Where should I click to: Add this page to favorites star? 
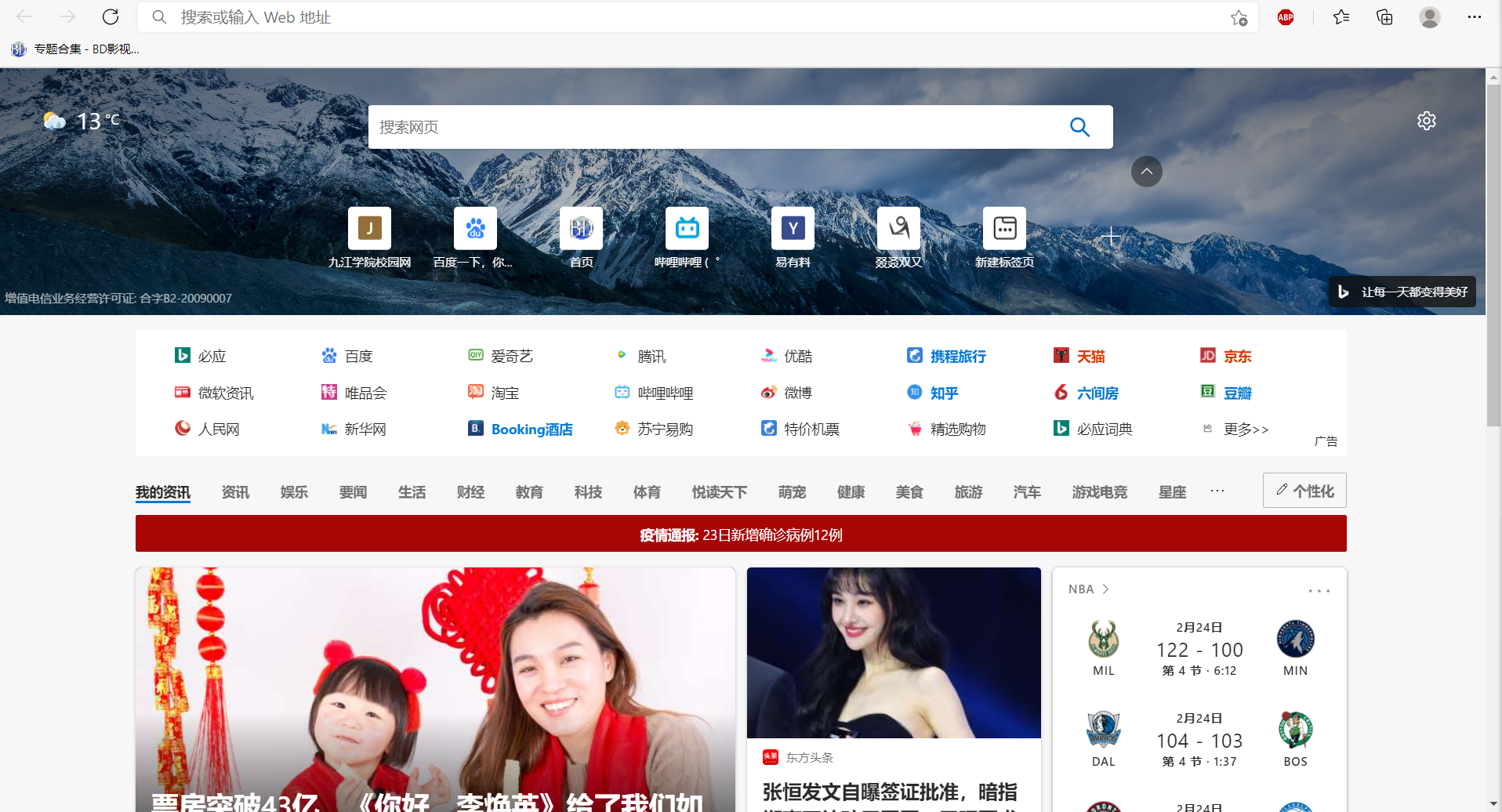pyautogui.click(x=1239, y=17)
